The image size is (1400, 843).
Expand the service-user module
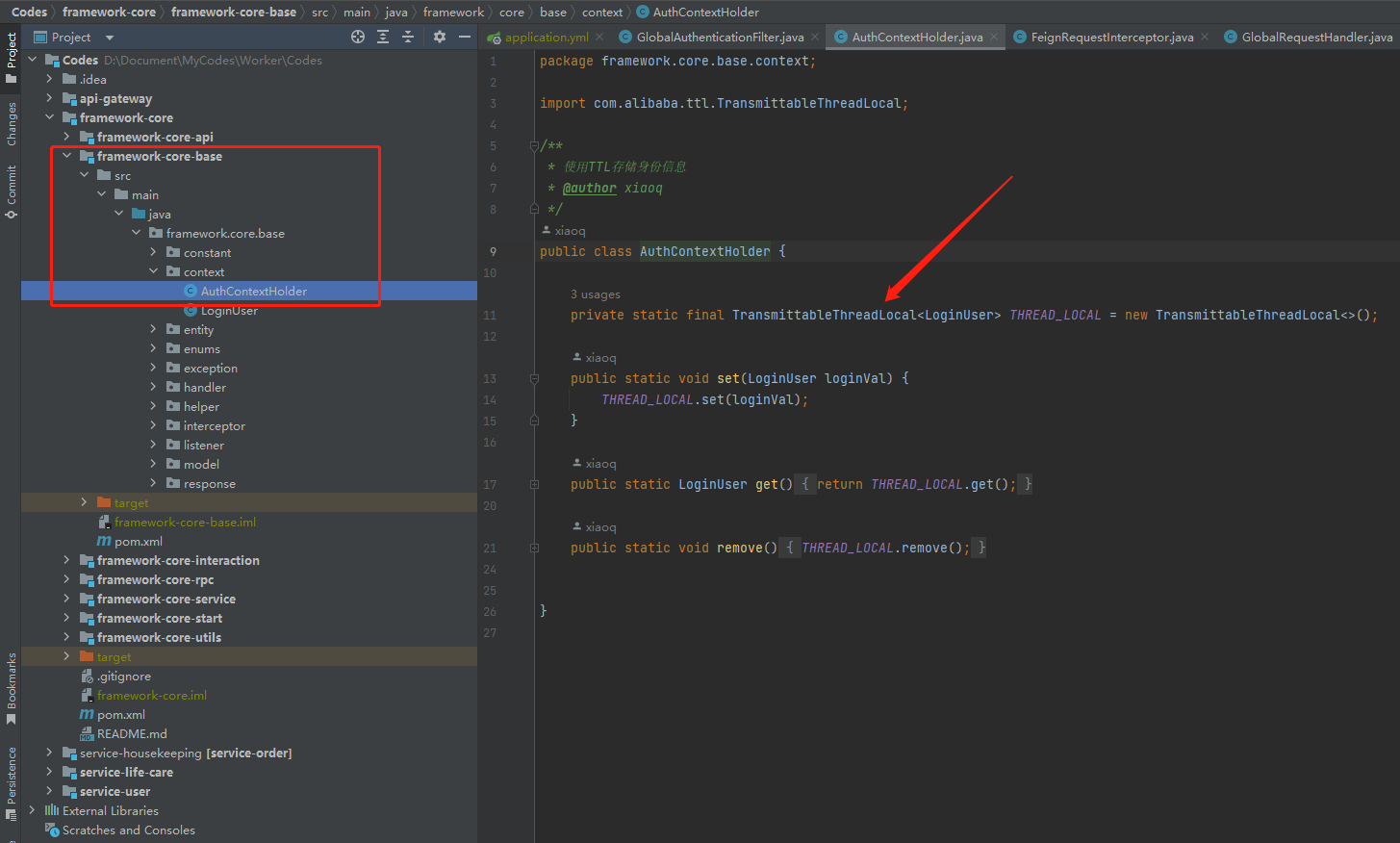(x=50, y=791)
